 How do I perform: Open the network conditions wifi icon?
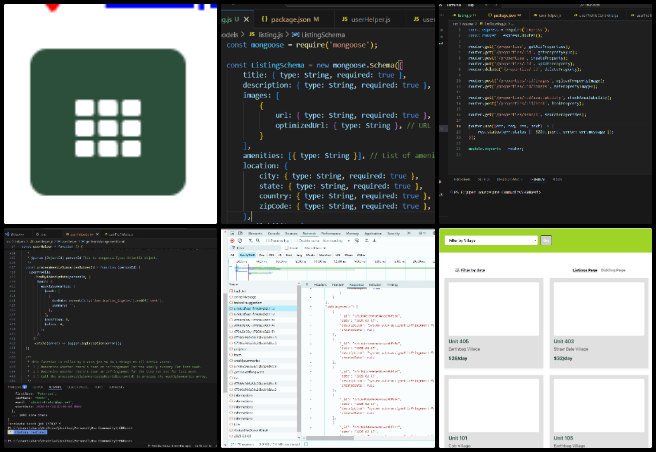point(356,241)
